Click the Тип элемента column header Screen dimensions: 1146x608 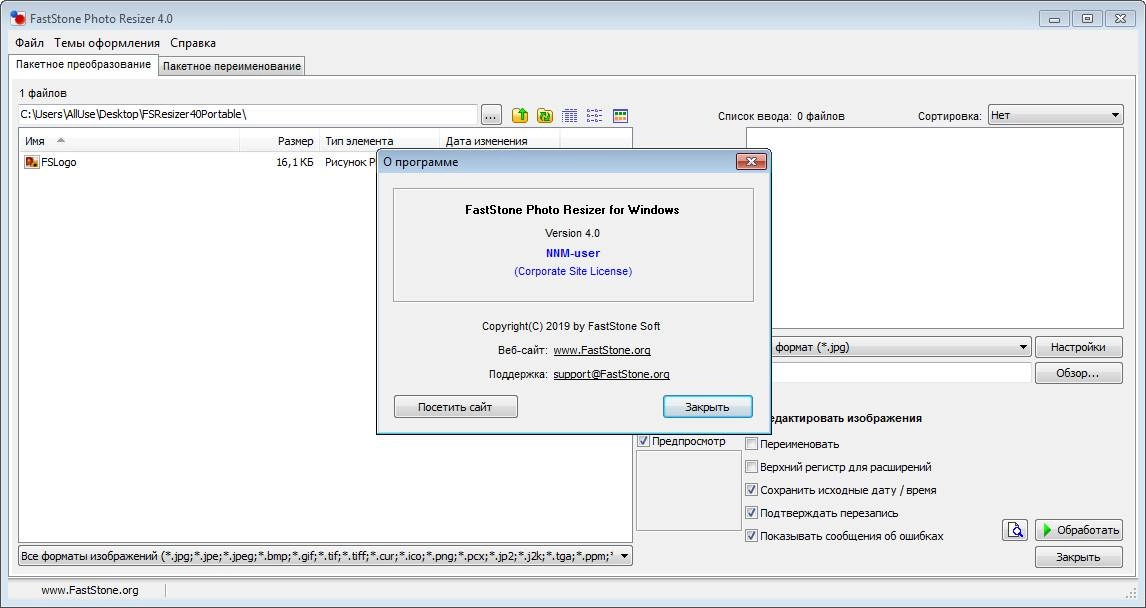click(x=379, y=141)
